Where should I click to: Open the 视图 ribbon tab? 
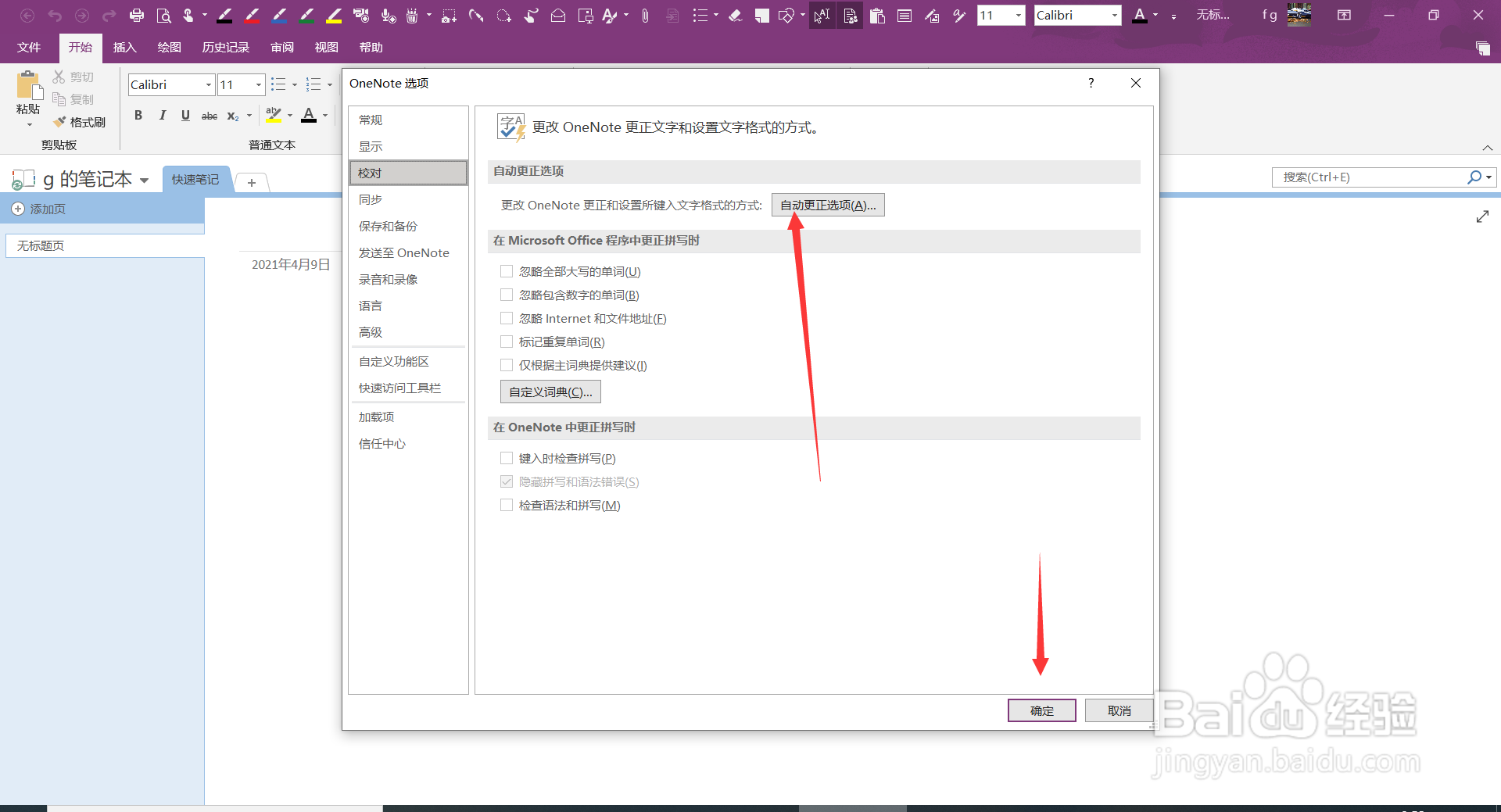(327, 48)
